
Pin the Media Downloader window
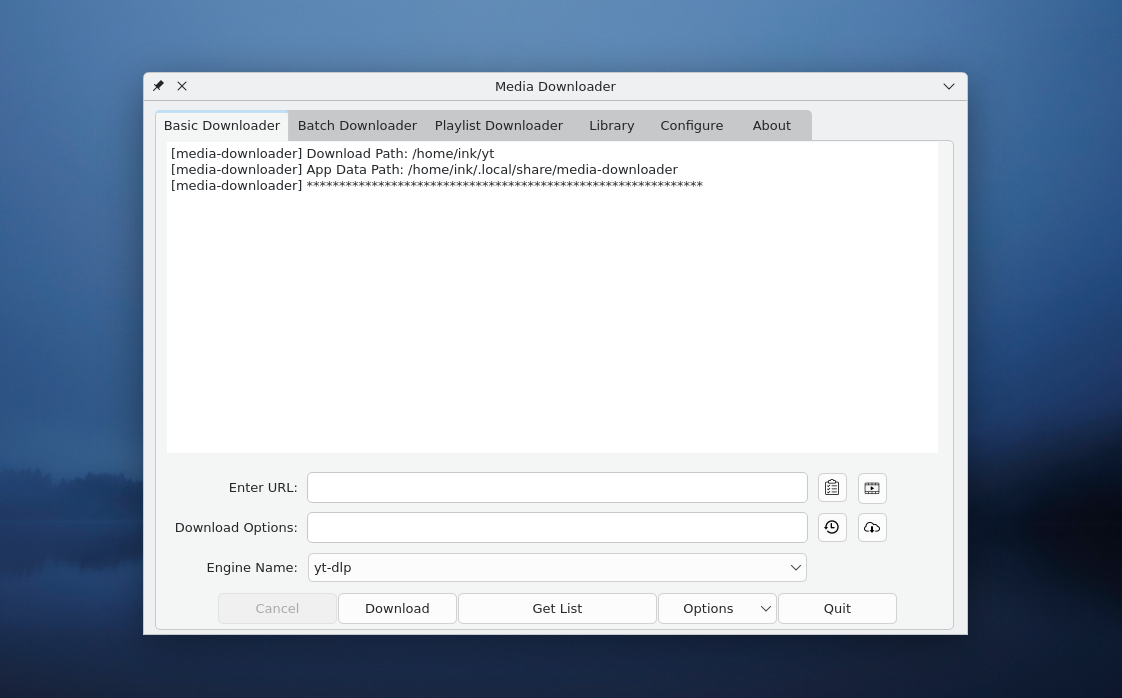pyautogui.click(x=158, y=86)
